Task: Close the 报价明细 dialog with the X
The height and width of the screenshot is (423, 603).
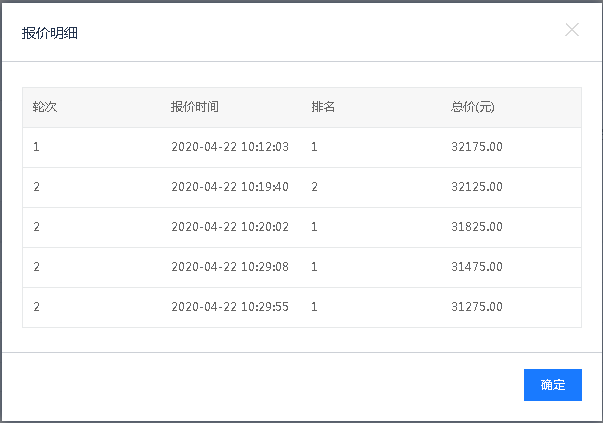Action: point(572,30)
